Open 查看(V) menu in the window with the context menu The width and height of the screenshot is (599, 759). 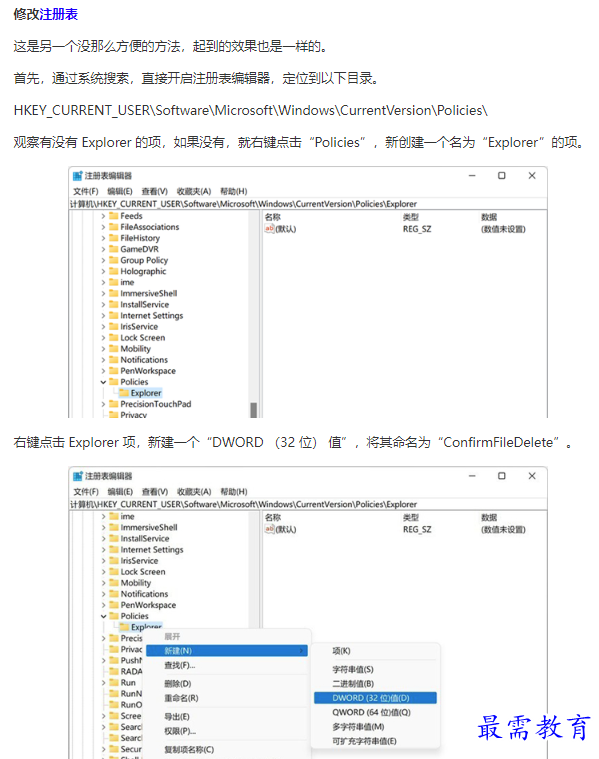click(x=155, y=492)
